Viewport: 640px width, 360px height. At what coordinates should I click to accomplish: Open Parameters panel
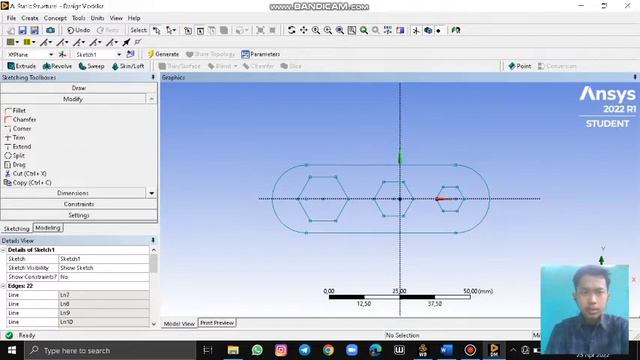pos(260,54)
